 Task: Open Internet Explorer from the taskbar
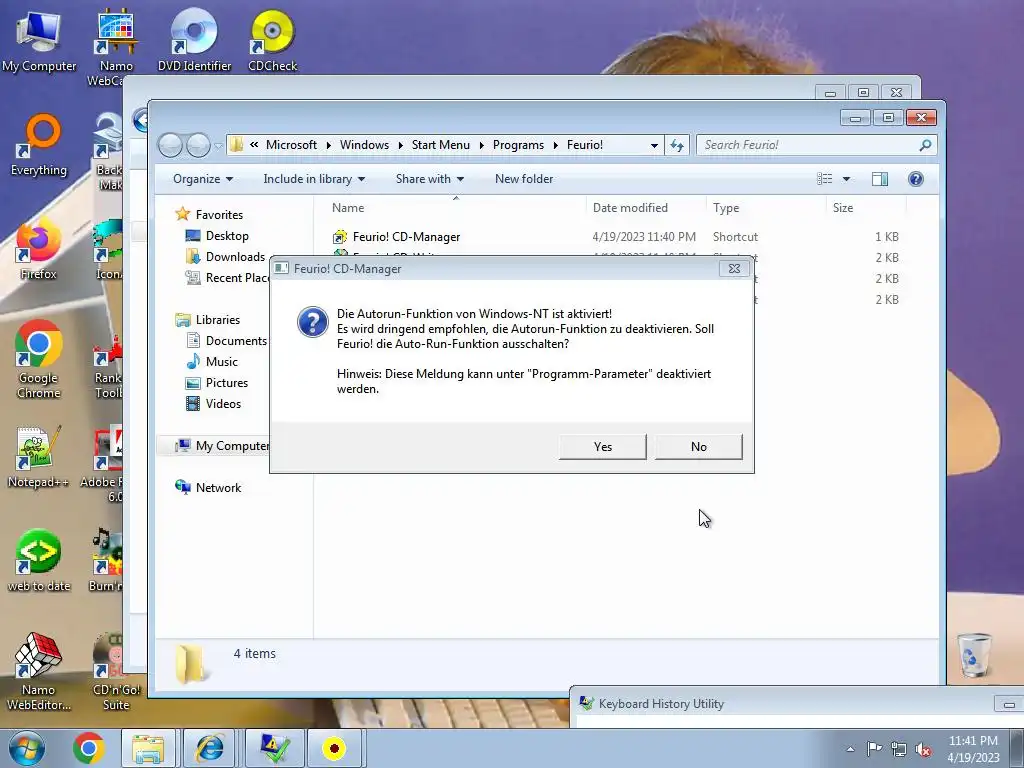[210, 748]
